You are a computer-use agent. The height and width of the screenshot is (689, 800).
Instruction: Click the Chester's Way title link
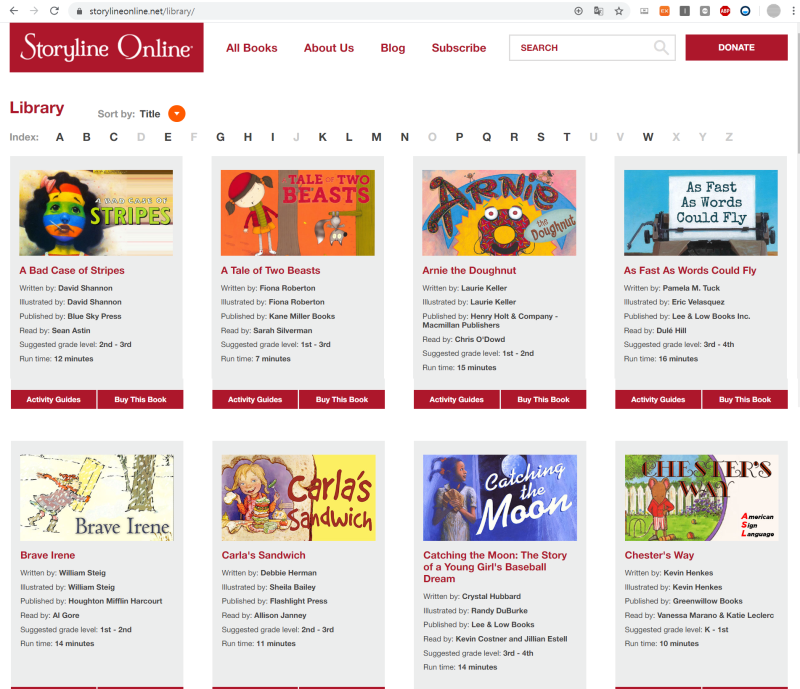coord(659,555)
